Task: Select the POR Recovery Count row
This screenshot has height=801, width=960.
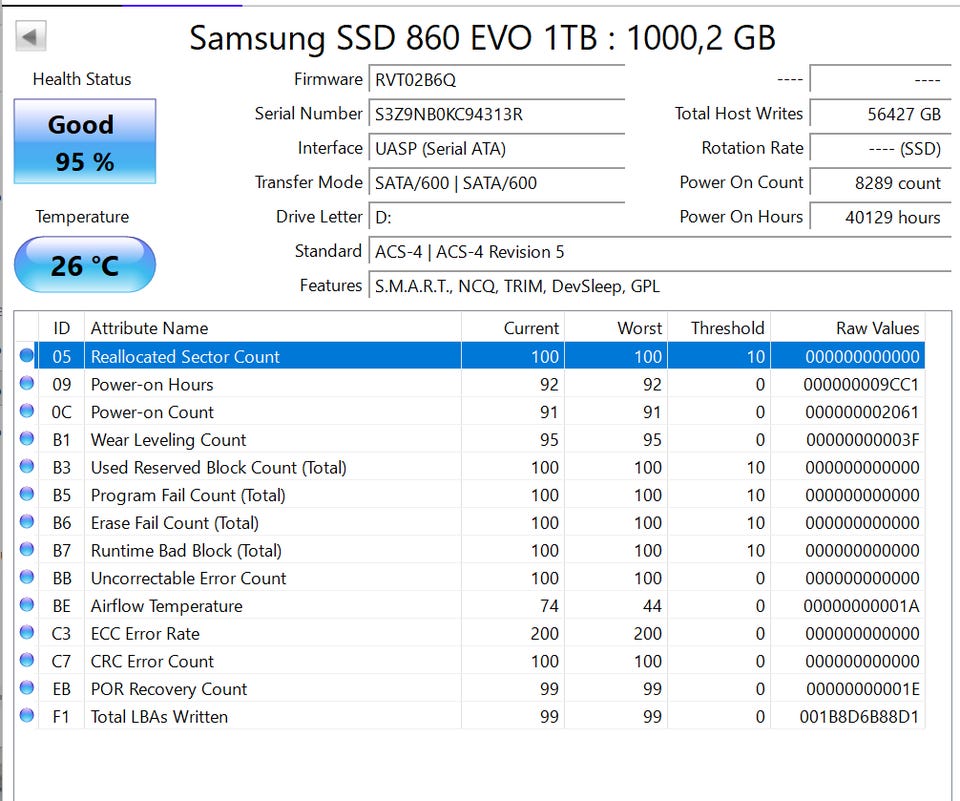Action: point(470,688)
